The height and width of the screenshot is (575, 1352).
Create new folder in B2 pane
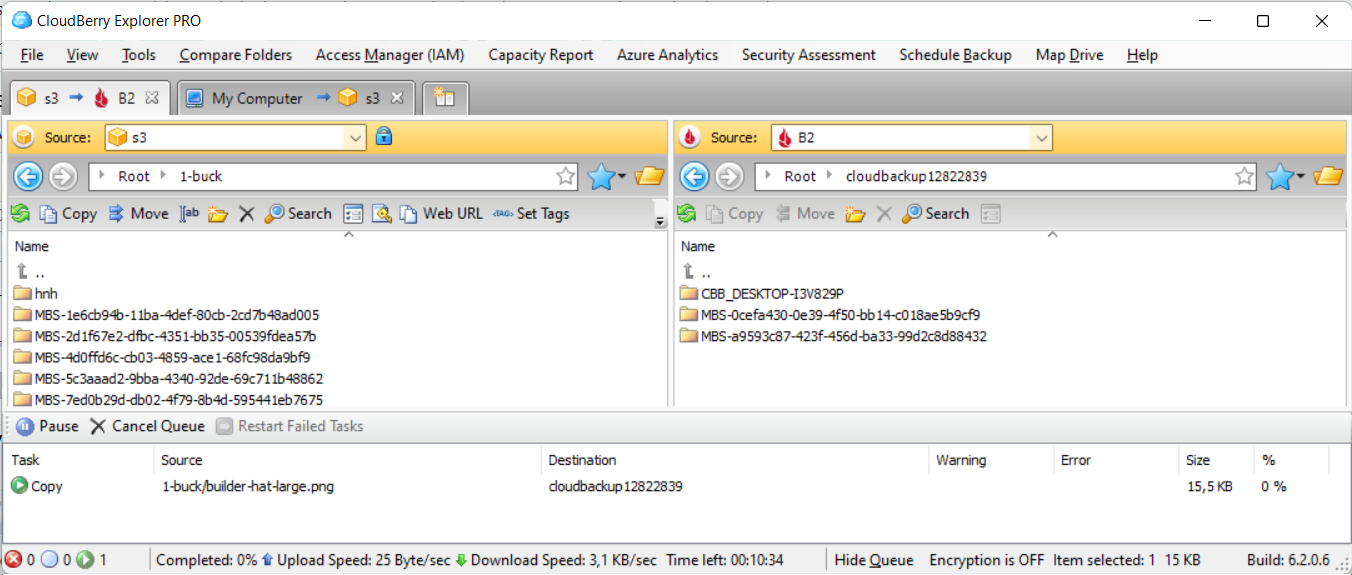pyautogui.click(x=855, y=213)
